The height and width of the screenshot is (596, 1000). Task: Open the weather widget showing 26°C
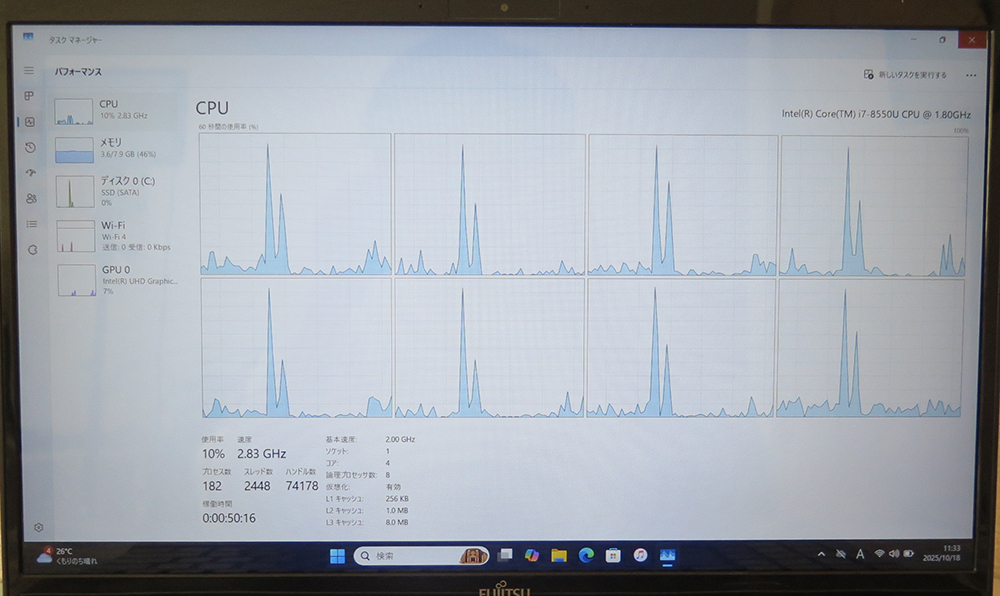(x=67, y=556)
